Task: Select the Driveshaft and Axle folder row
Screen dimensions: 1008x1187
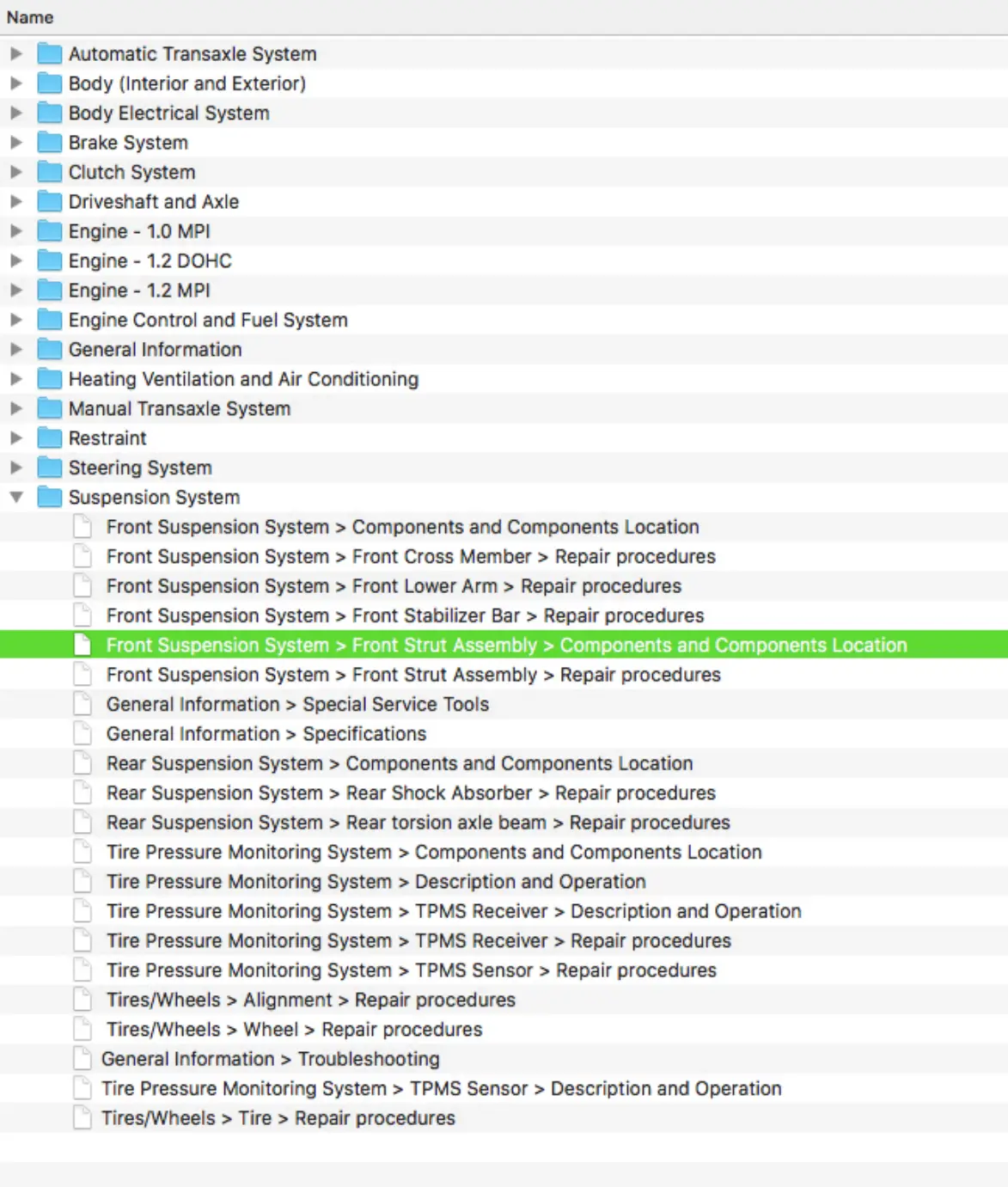Action: (504, 202)
